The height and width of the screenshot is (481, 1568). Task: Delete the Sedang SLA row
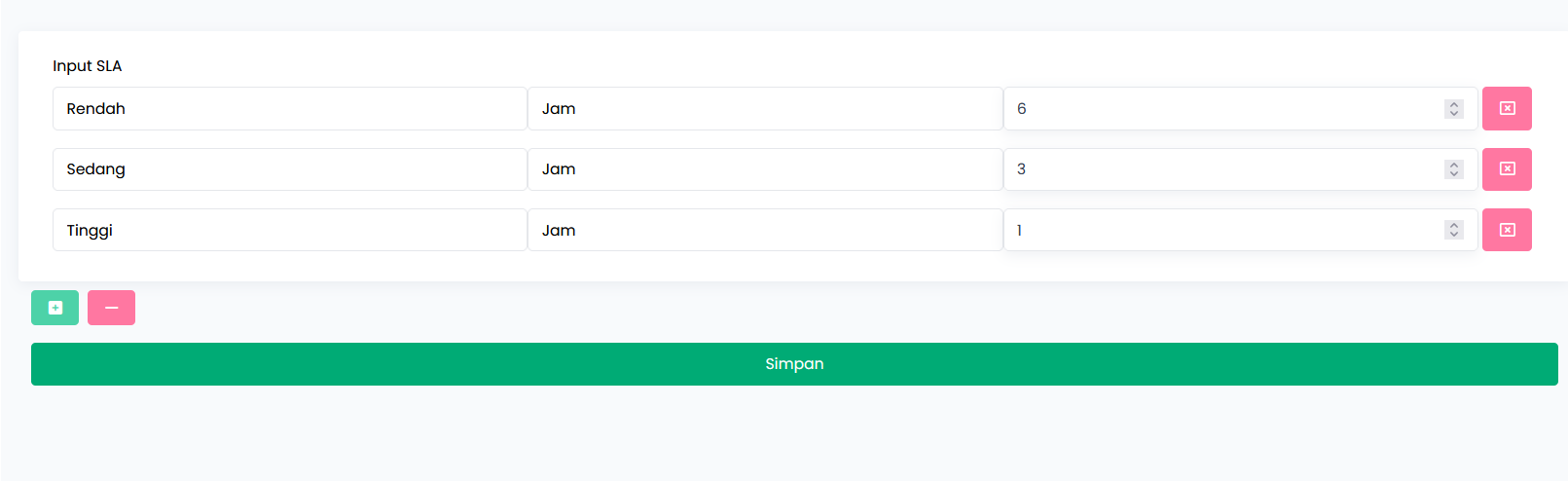point(1506,169)
